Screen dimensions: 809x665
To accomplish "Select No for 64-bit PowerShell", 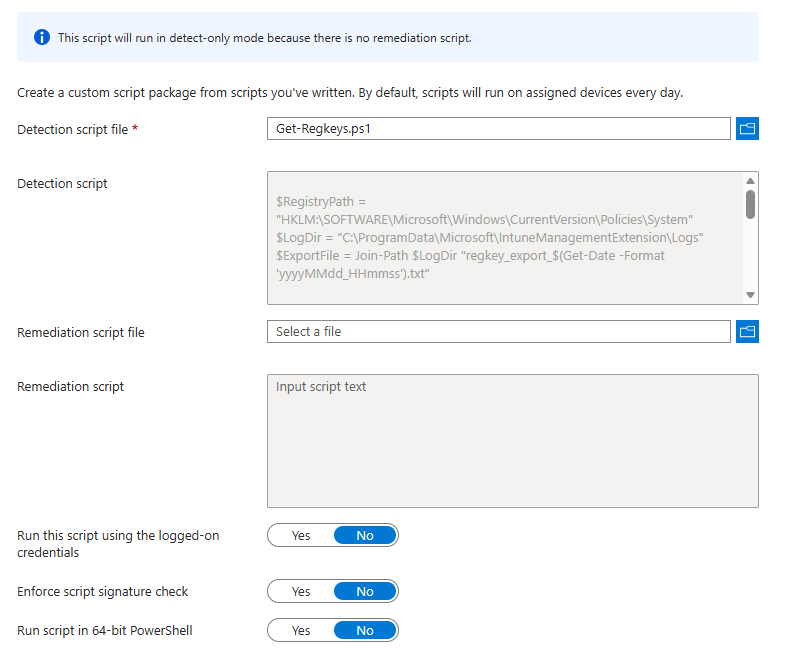I will [x=365, y=631].
